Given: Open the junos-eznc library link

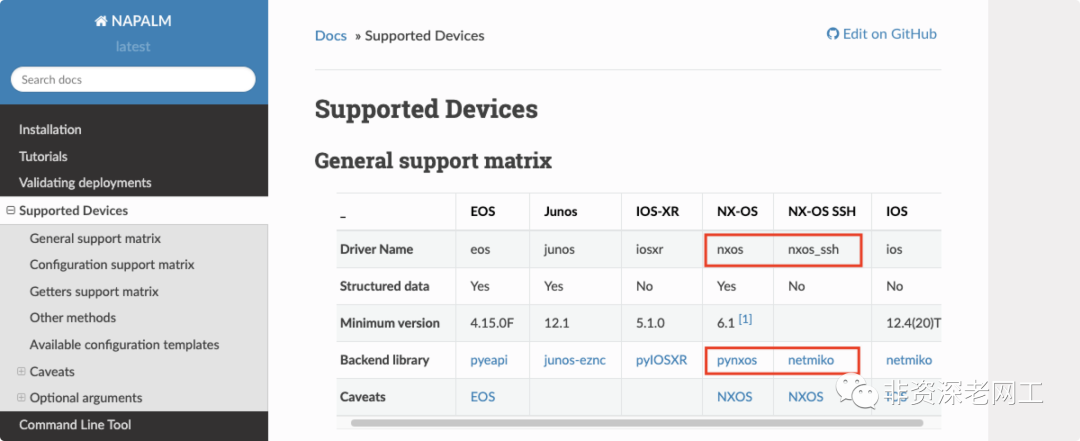Looking at the screenshot, I should click(x=576, y=360).
